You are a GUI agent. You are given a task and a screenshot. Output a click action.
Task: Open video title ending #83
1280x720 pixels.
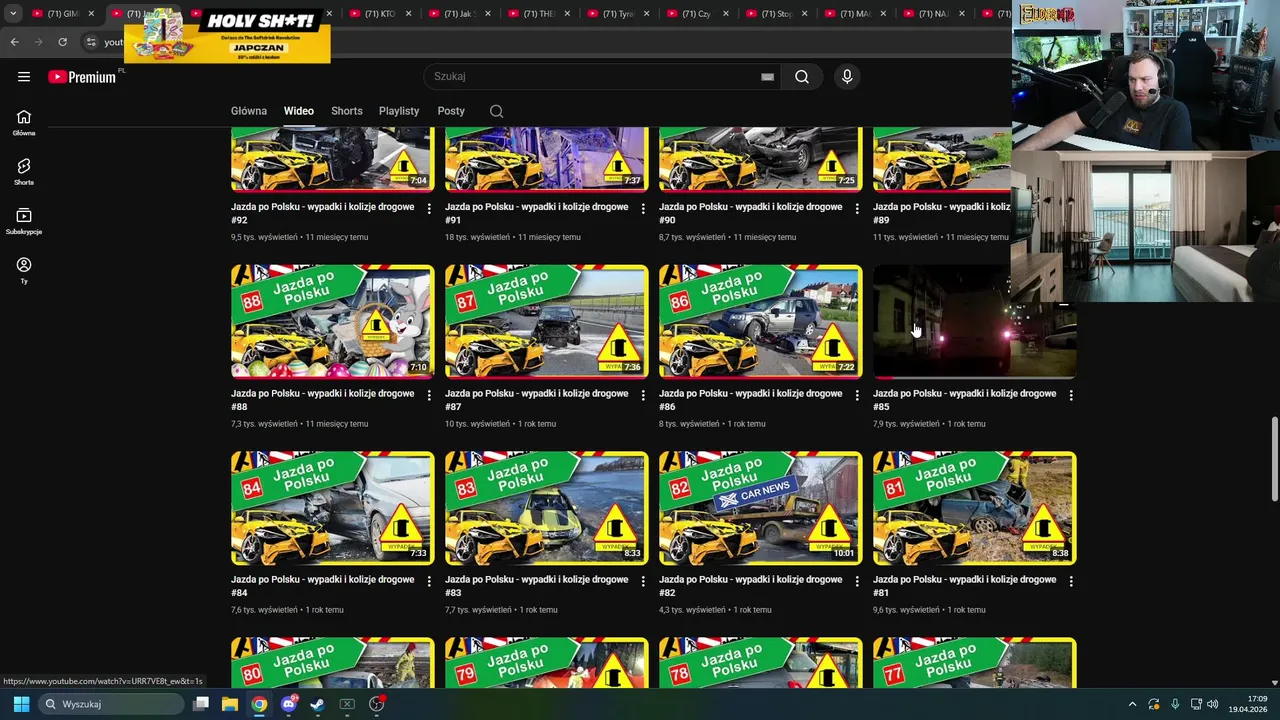point(536,586)
